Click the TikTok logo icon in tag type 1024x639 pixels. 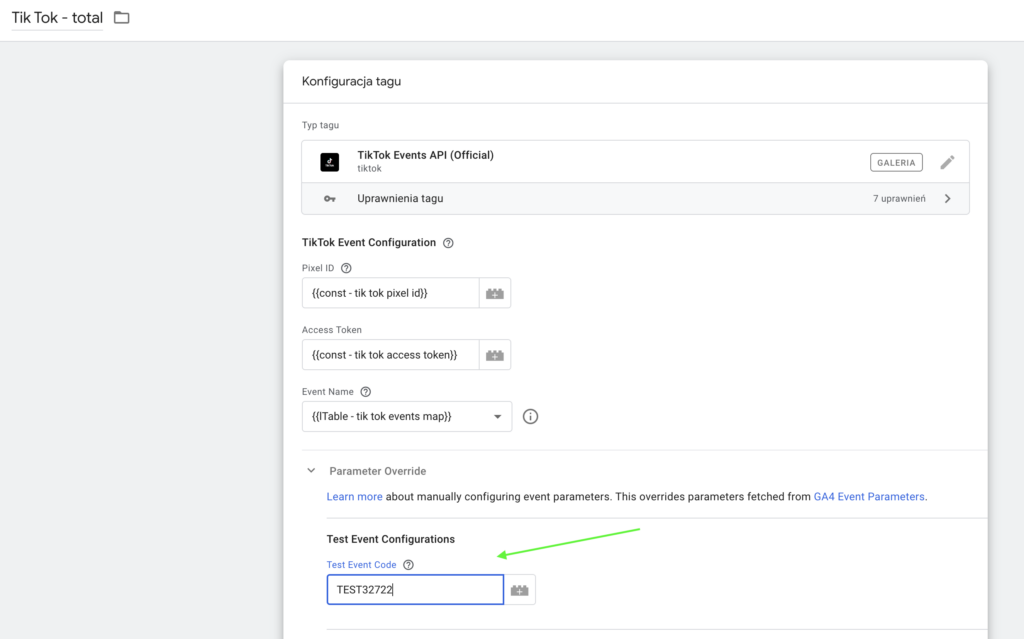coord(329,162)
